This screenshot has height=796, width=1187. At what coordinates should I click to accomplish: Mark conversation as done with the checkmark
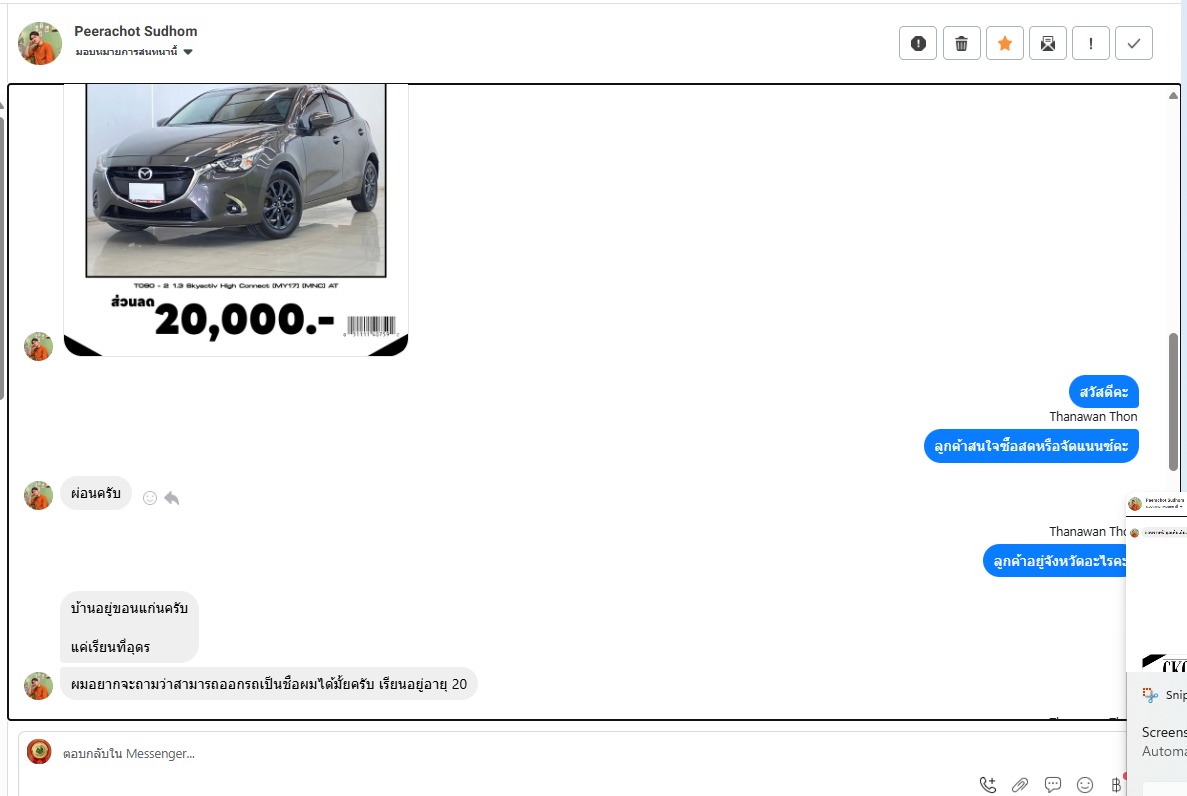point(1134,43)
